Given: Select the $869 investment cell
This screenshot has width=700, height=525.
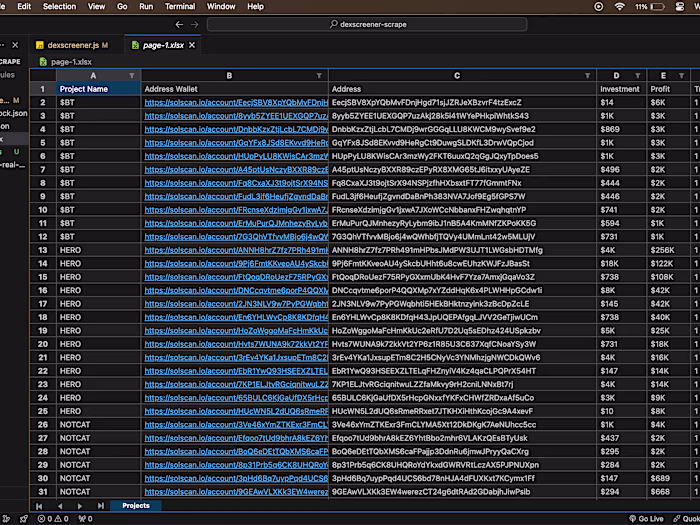Looking at the screenshot, I should (x=621, y=129).
